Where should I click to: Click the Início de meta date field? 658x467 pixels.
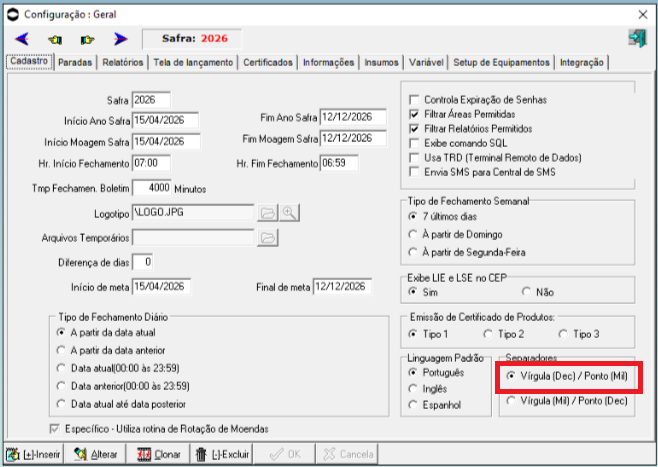(x=161, y=287)
